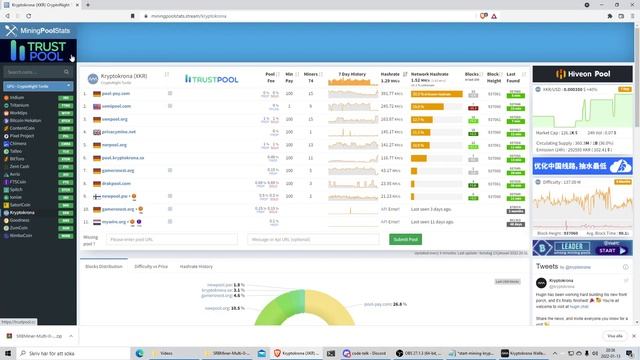Viewport: 640px width, 360px height.
Task: Show hidden system tray icons
Action: click(x=555, y=353)
